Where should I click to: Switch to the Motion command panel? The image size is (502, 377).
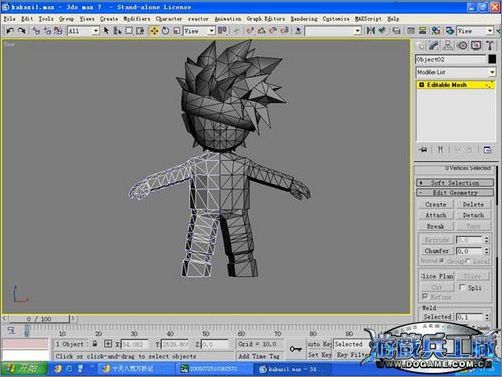[x=462, y=45]
